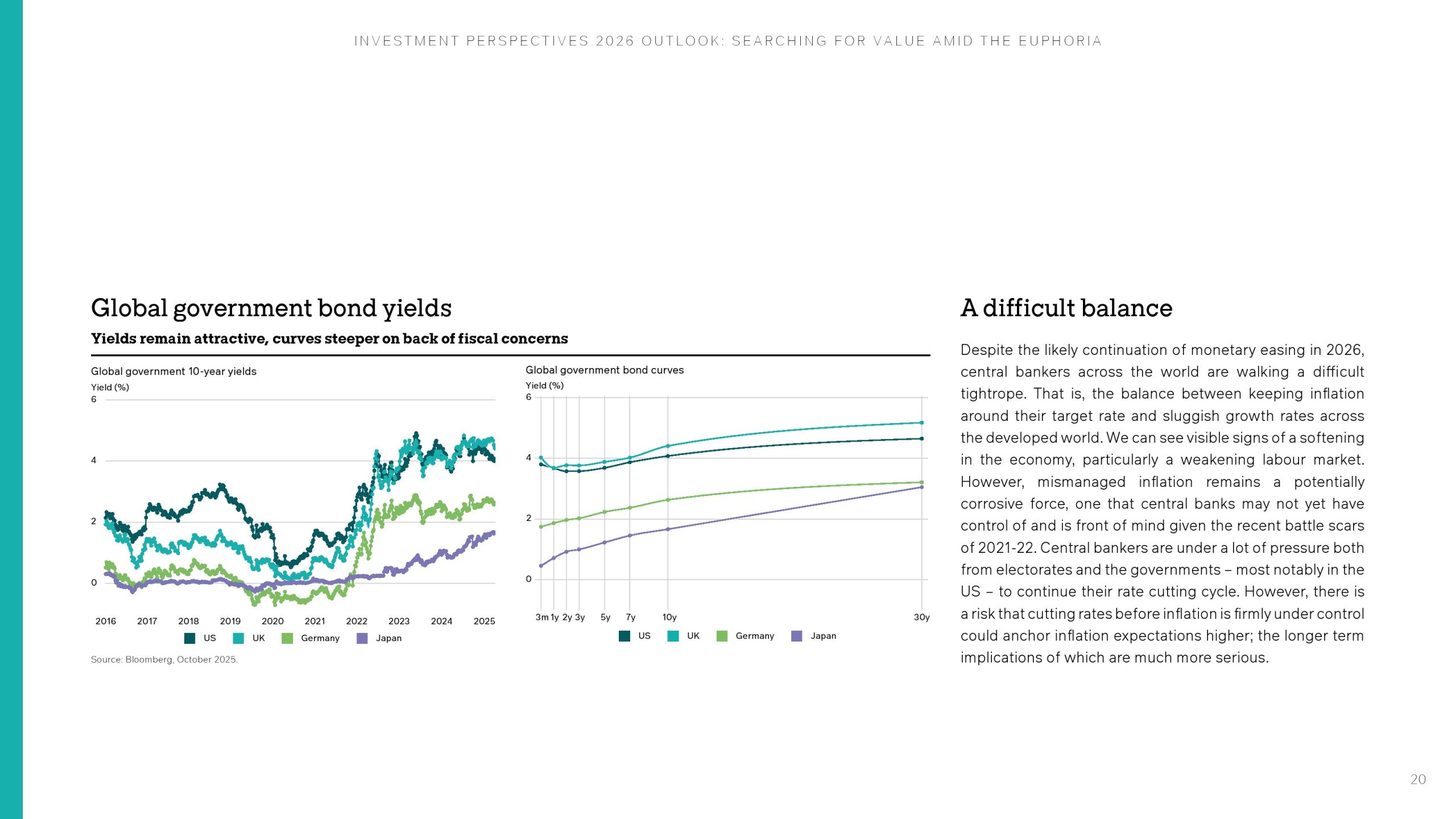Screen dimensions: 1456x819
Task: Click the 10y label on the bond curves axis
Action: (x=669, y=617)
